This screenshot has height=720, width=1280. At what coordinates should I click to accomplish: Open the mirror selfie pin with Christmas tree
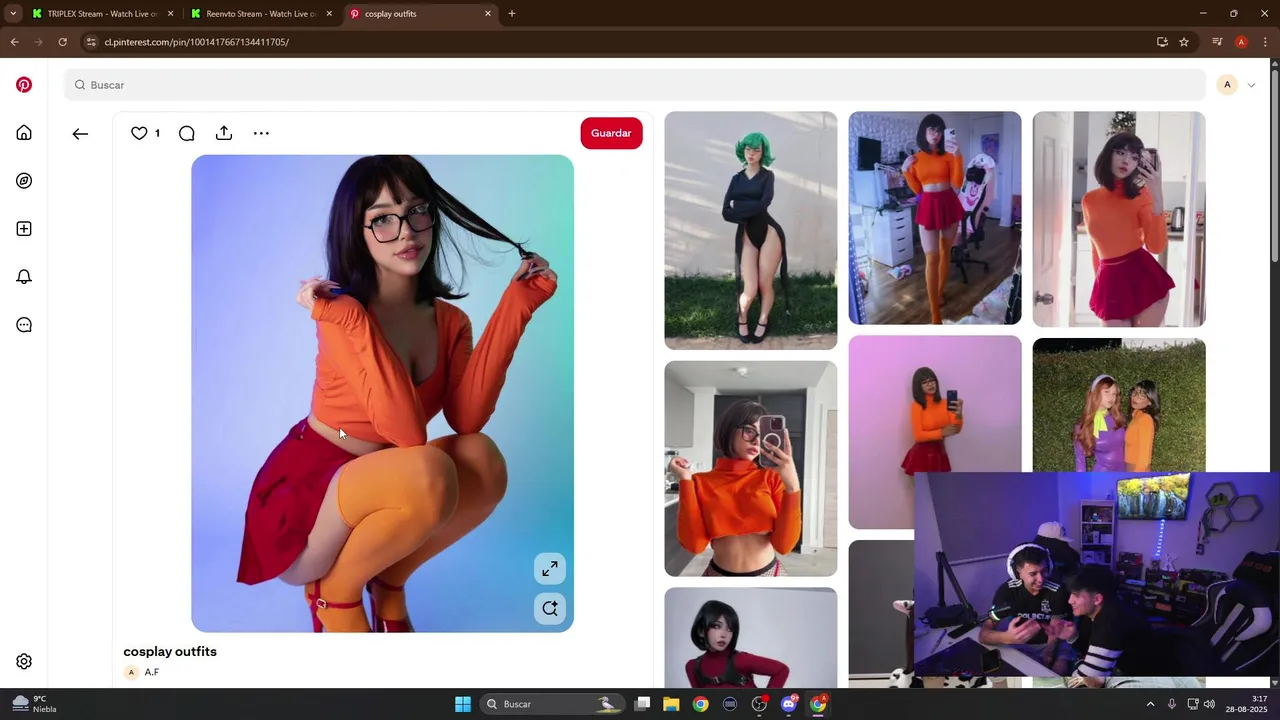pyautogui.click(x=1119, y=219)
